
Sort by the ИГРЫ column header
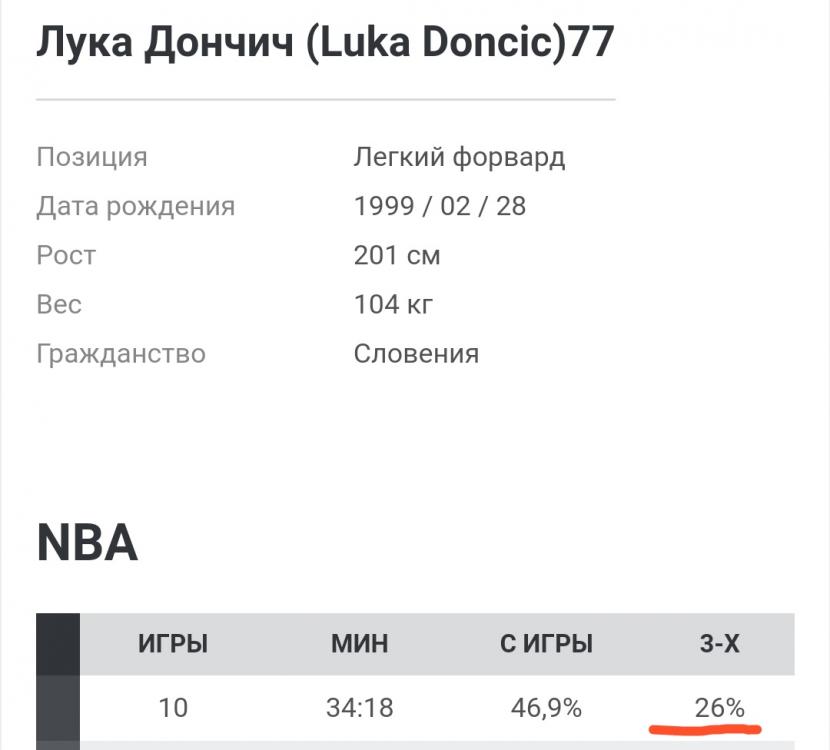click(x=173, y=645)
